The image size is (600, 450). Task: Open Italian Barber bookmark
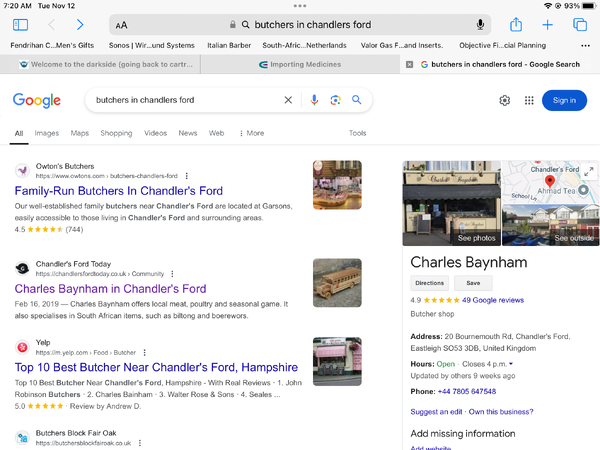coord(229,46)
